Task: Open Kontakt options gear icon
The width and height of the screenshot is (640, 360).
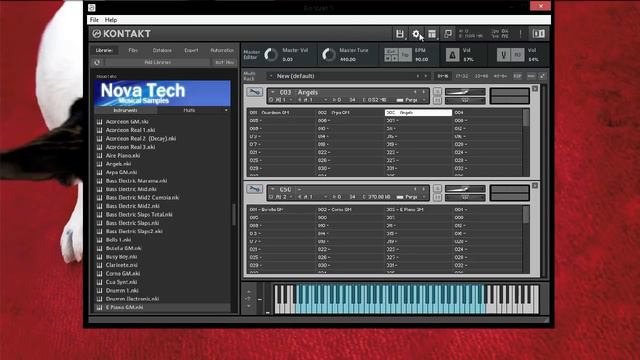Action: (x=416, y=34)
